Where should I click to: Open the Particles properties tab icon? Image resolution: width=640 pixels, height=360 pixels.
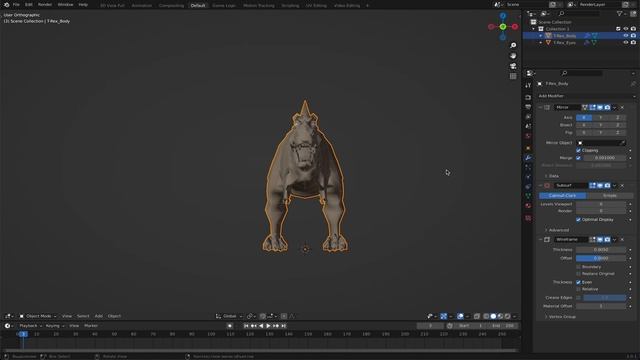pos(528,167)
